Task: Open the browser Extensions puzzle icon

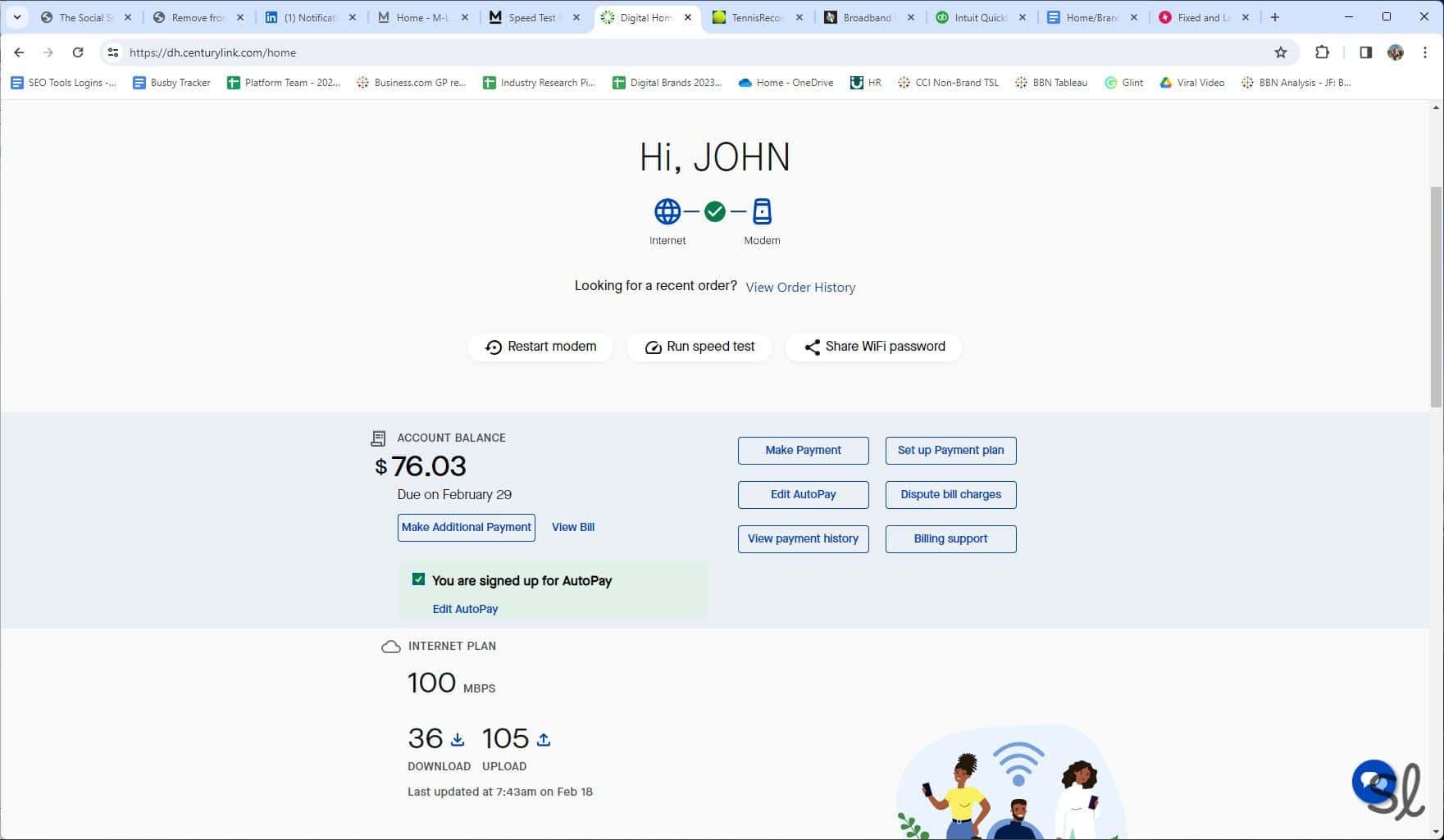Action: click(1322, 52)
